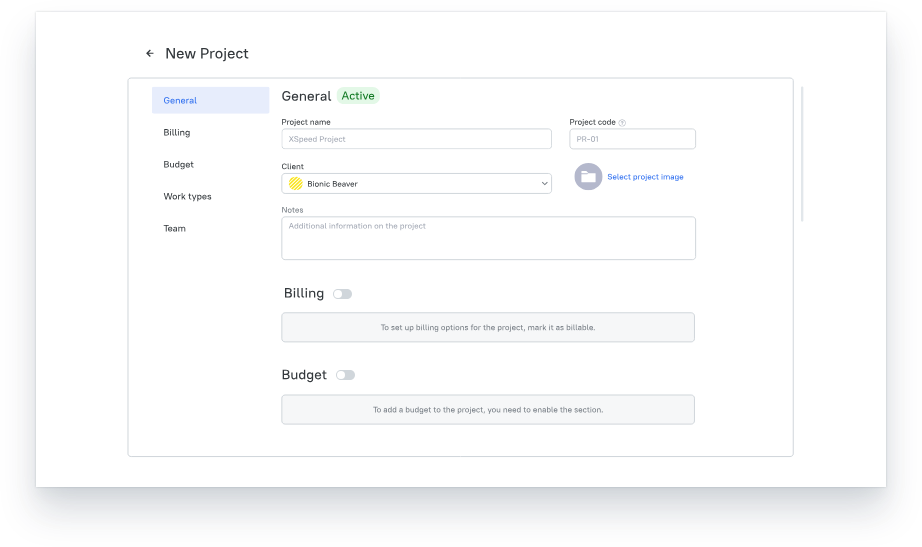Go to the Billing sidebar section
The height and width of the screenshot is (547, 922).
coord(177,132)
